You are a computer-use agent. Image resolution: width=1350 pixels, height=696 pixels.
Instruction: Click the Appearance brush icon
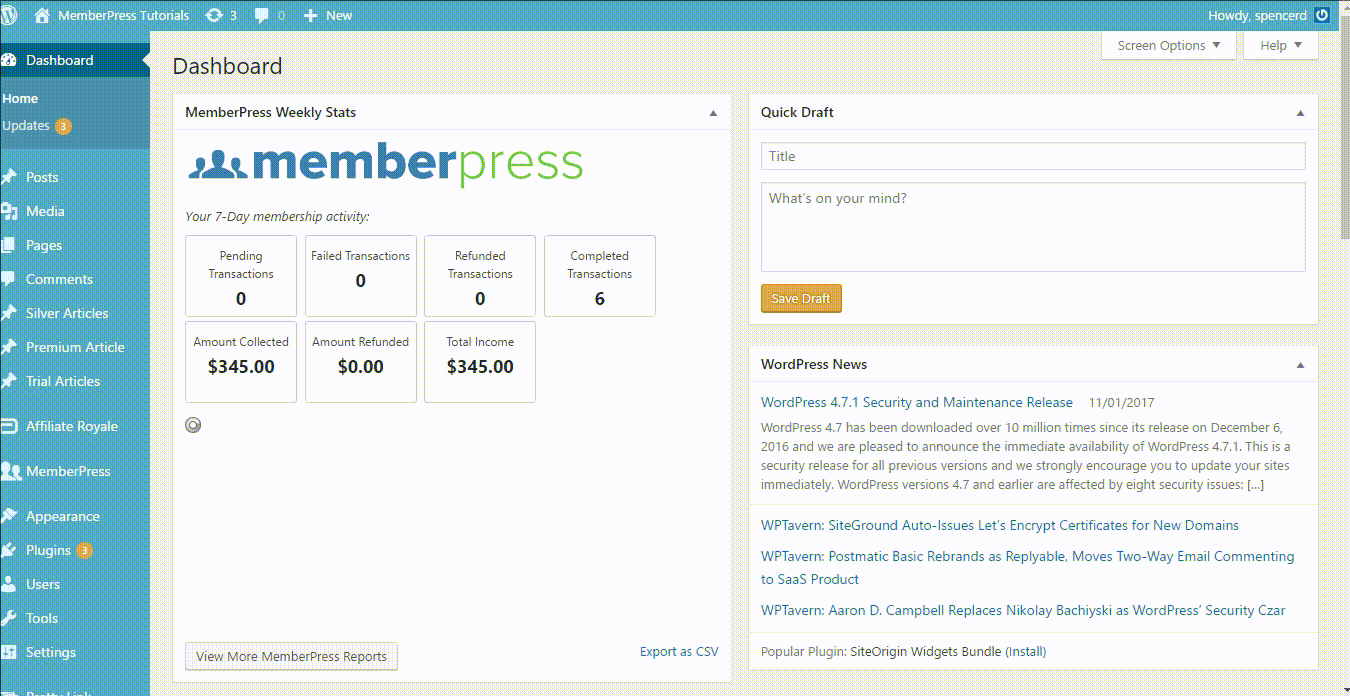[9, 516]
